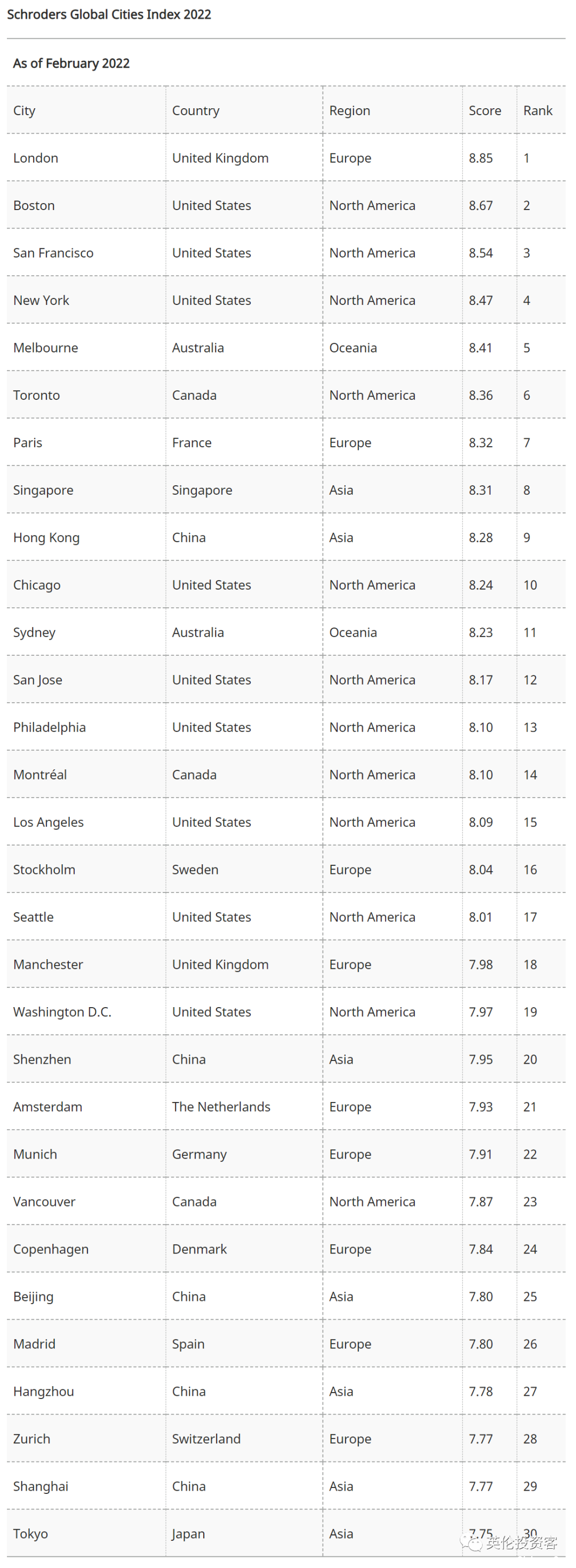Click the Schroders Global Cities Index 2022 title

pos(109,14)
